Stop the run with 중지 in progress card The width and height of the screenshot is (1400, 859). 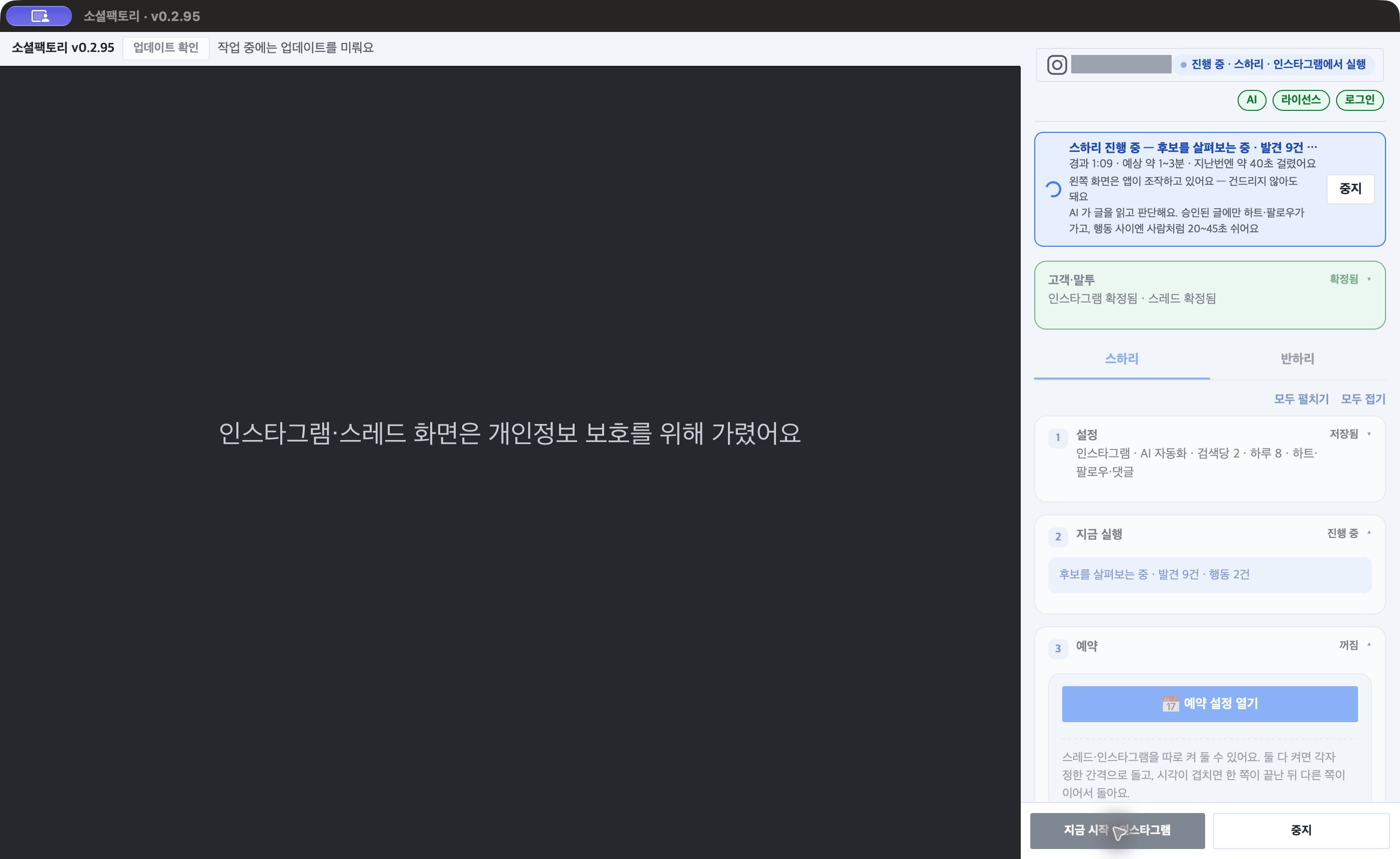pyautogui.click(x=1350, y=189)
